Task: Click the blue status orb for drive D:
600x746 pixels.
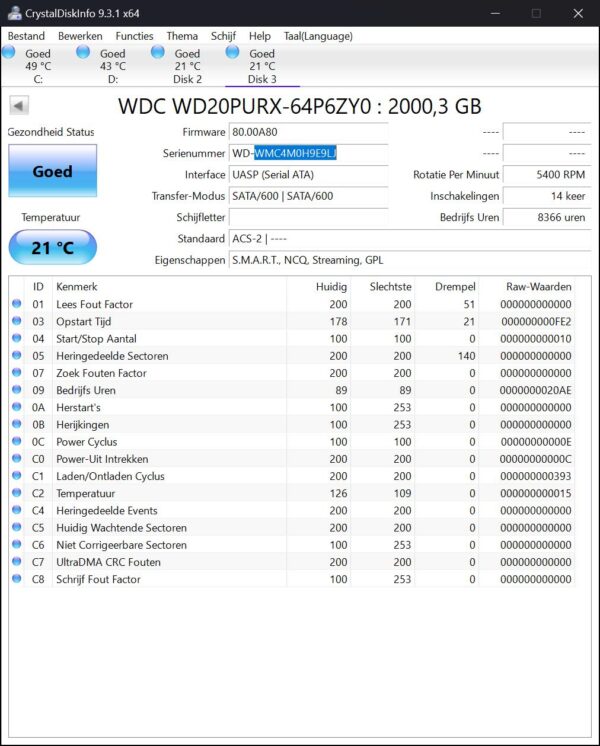Action: tap(83, 52)
